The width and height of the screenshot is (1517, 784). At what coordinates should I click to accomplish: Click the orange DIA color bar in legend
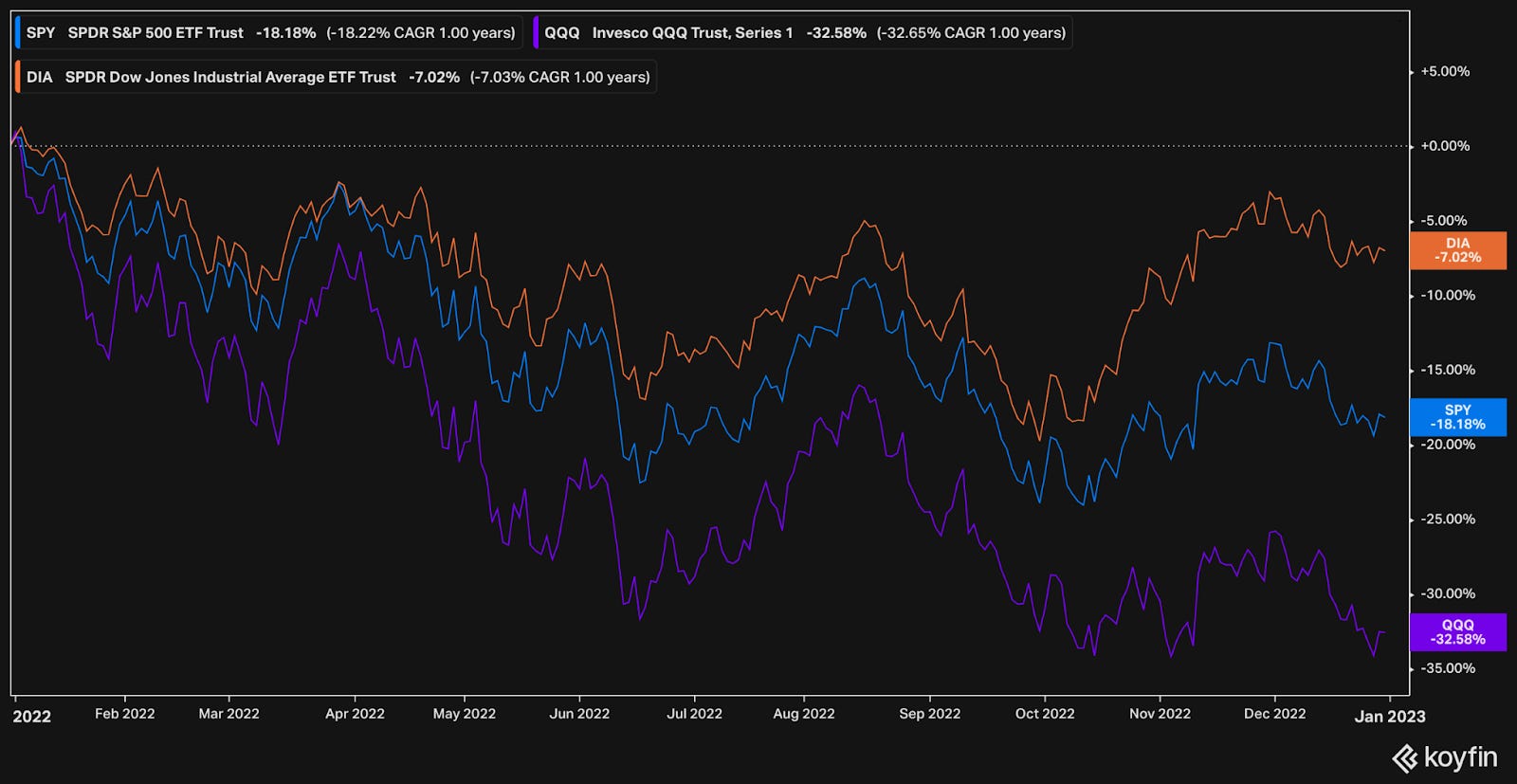click(19, 77)
